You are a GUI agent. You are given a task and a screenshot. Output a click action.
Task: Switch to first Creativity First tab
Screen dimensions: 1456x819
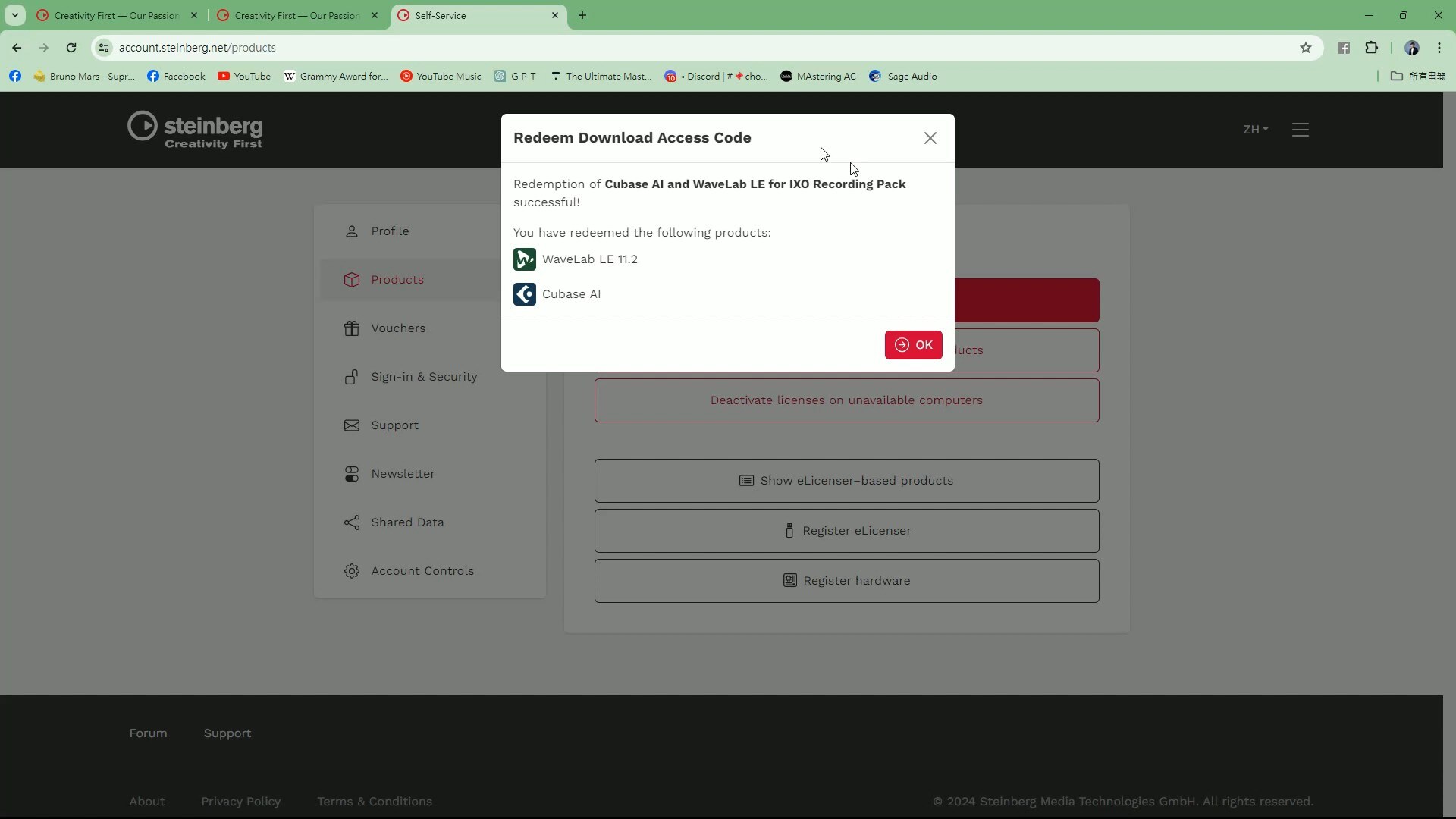pos(115,15)
